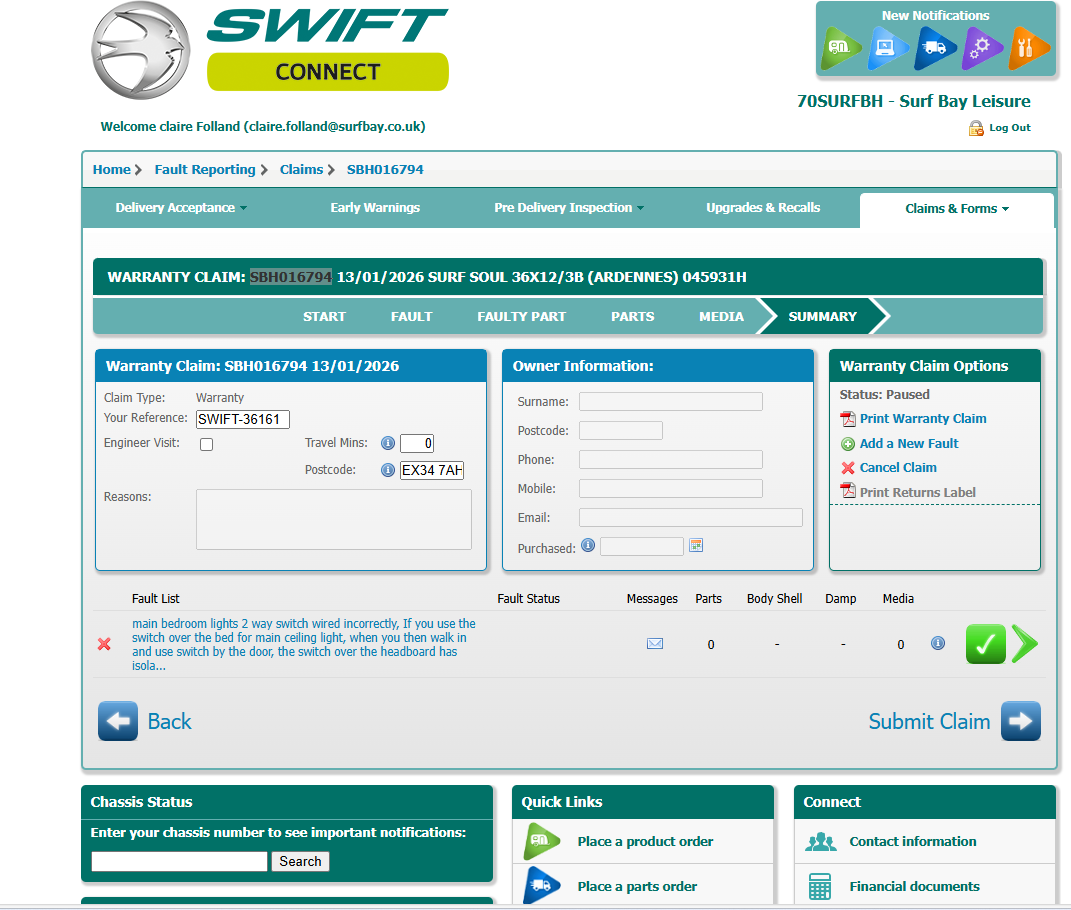Image resolution: width=1071 pixels, height=910 pixels.
Task: Click the Submit Claim text
Action: 929,721
